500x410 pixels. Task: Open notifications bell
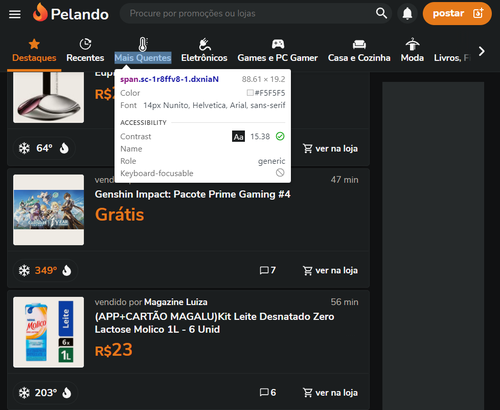(407, 14)
